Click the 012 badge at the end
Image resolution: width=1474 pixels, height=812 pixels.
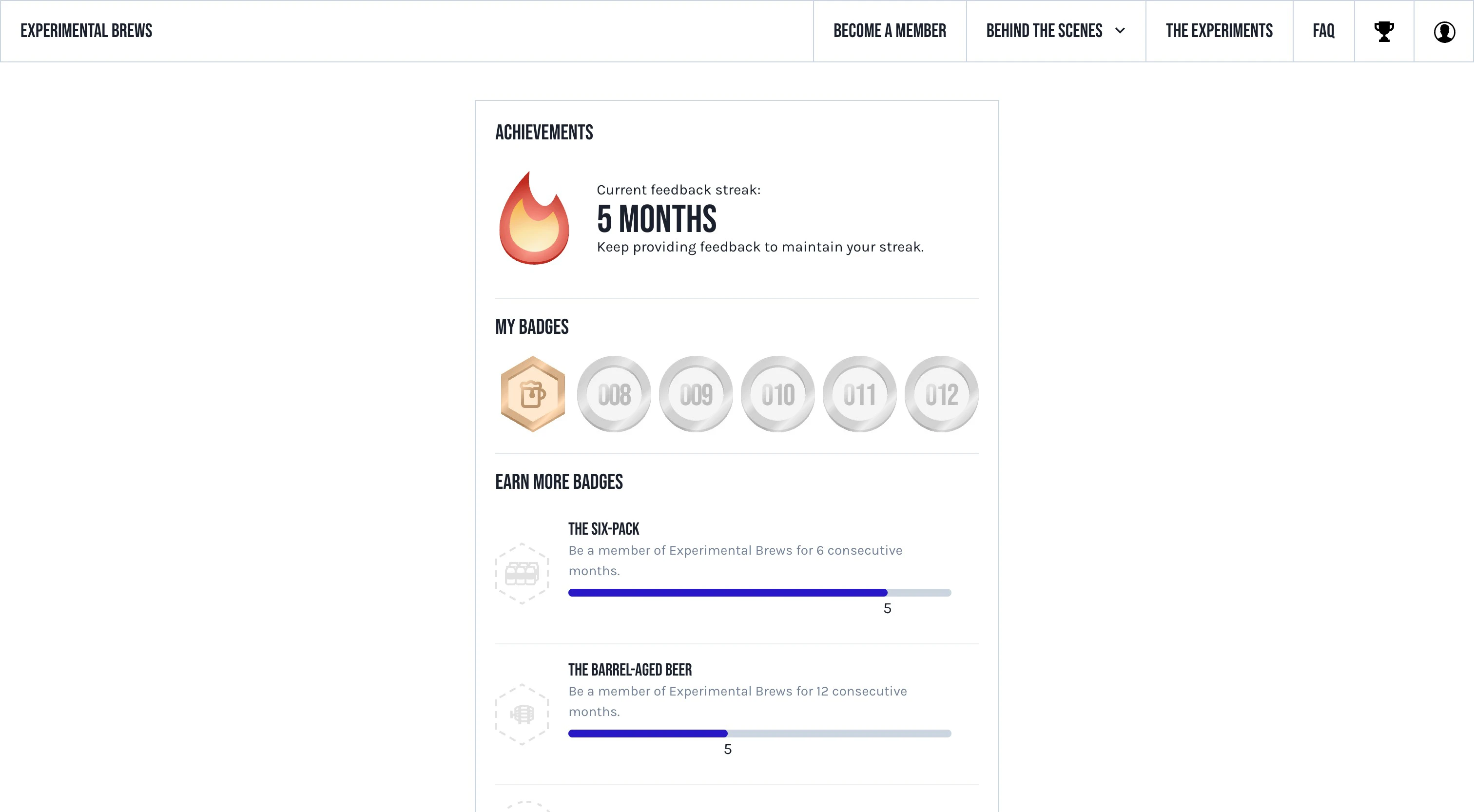[941, 393]
